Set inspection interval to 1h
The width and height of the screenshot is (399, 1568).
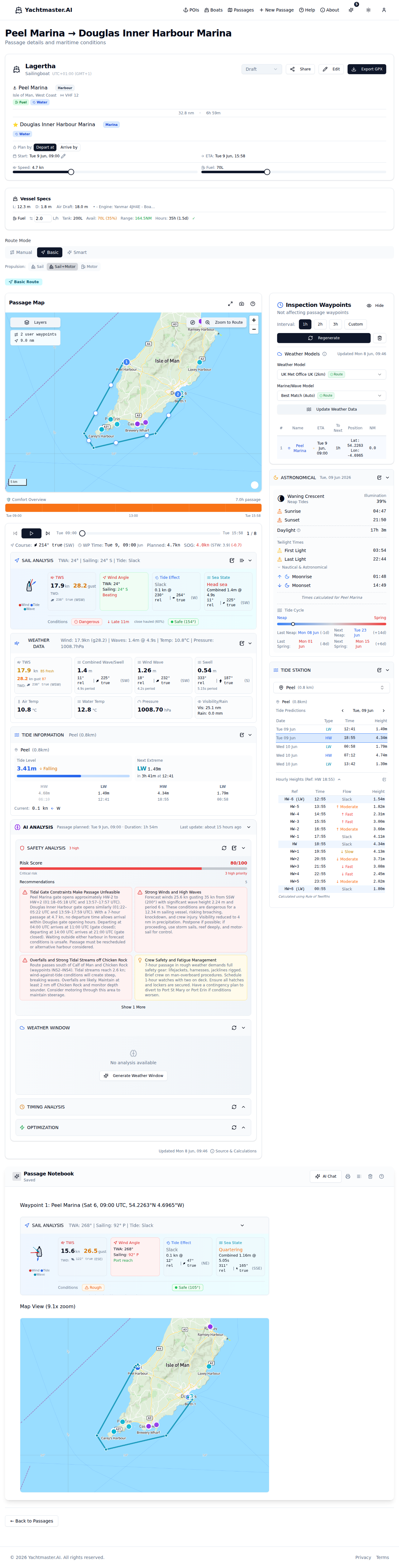tap(305, 324)
